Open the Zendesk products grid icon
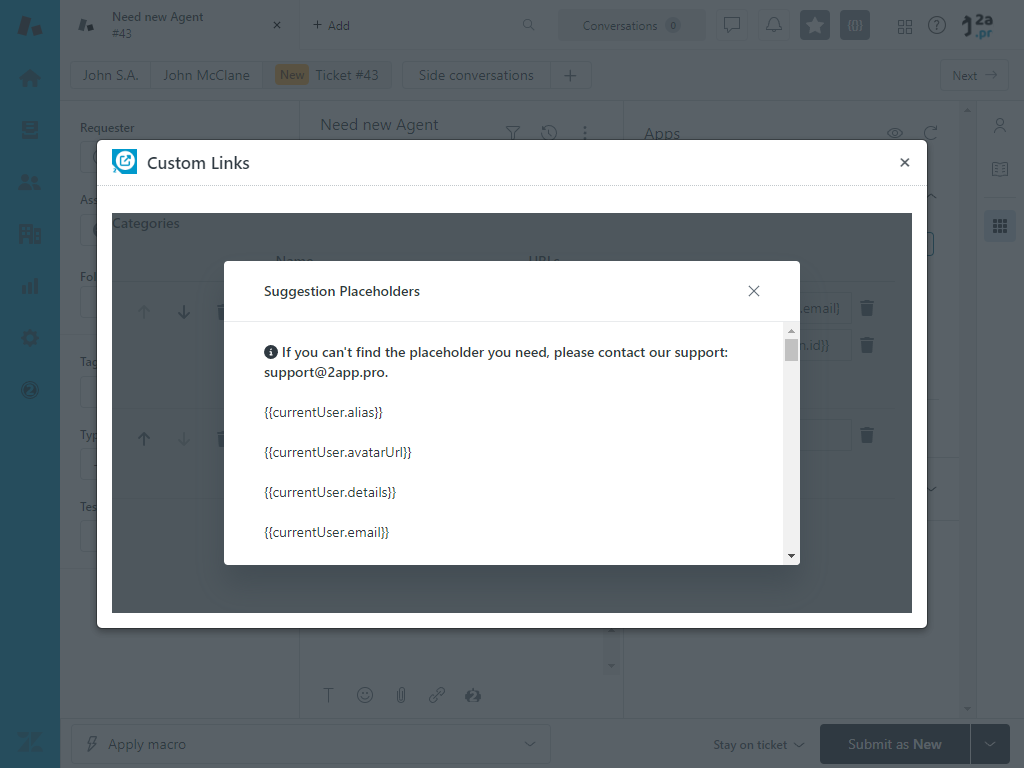This screenshot has width=1024, height=768. click(905, 26)
